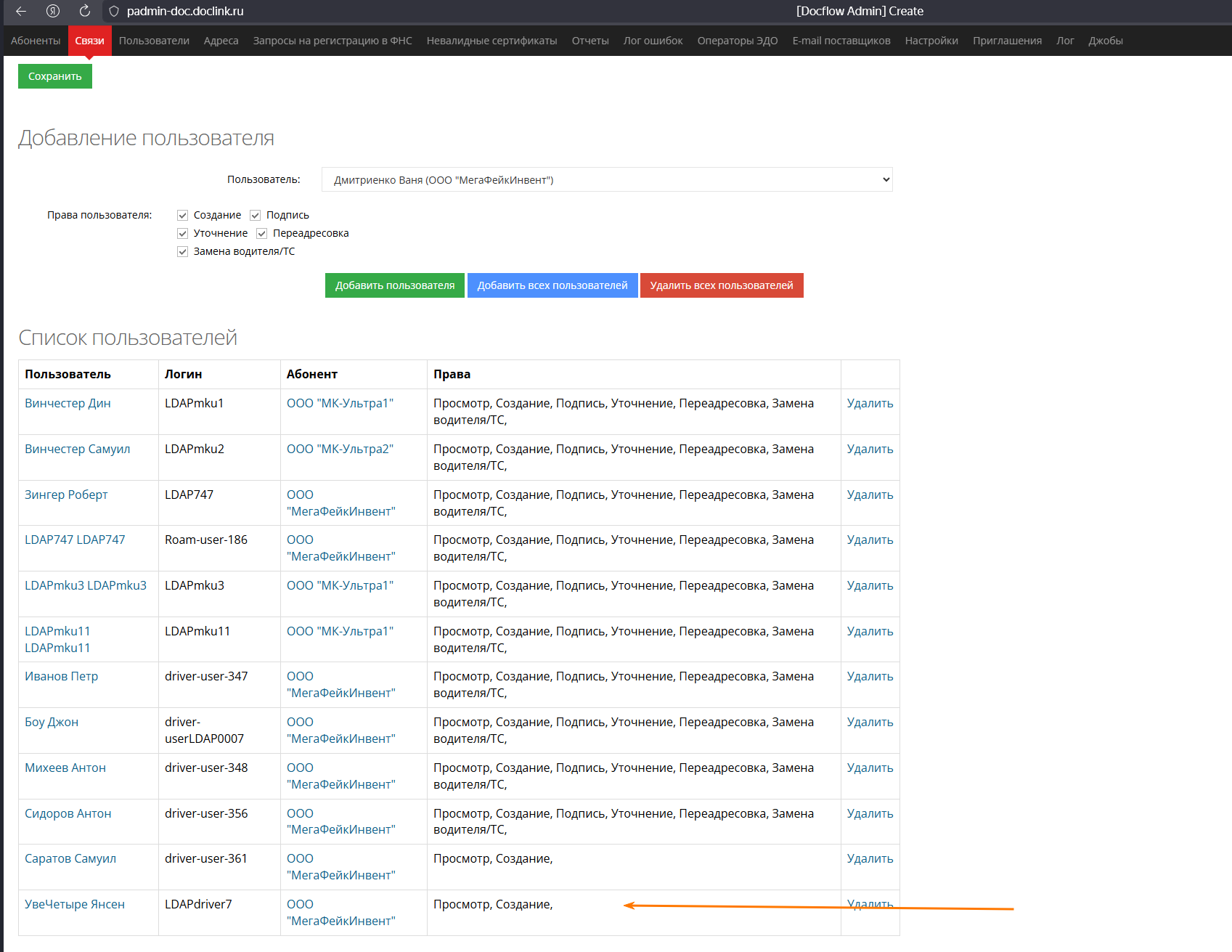Open user link Зингер Роберт
The image size is (1232, 952).
(x=66, y=495)
